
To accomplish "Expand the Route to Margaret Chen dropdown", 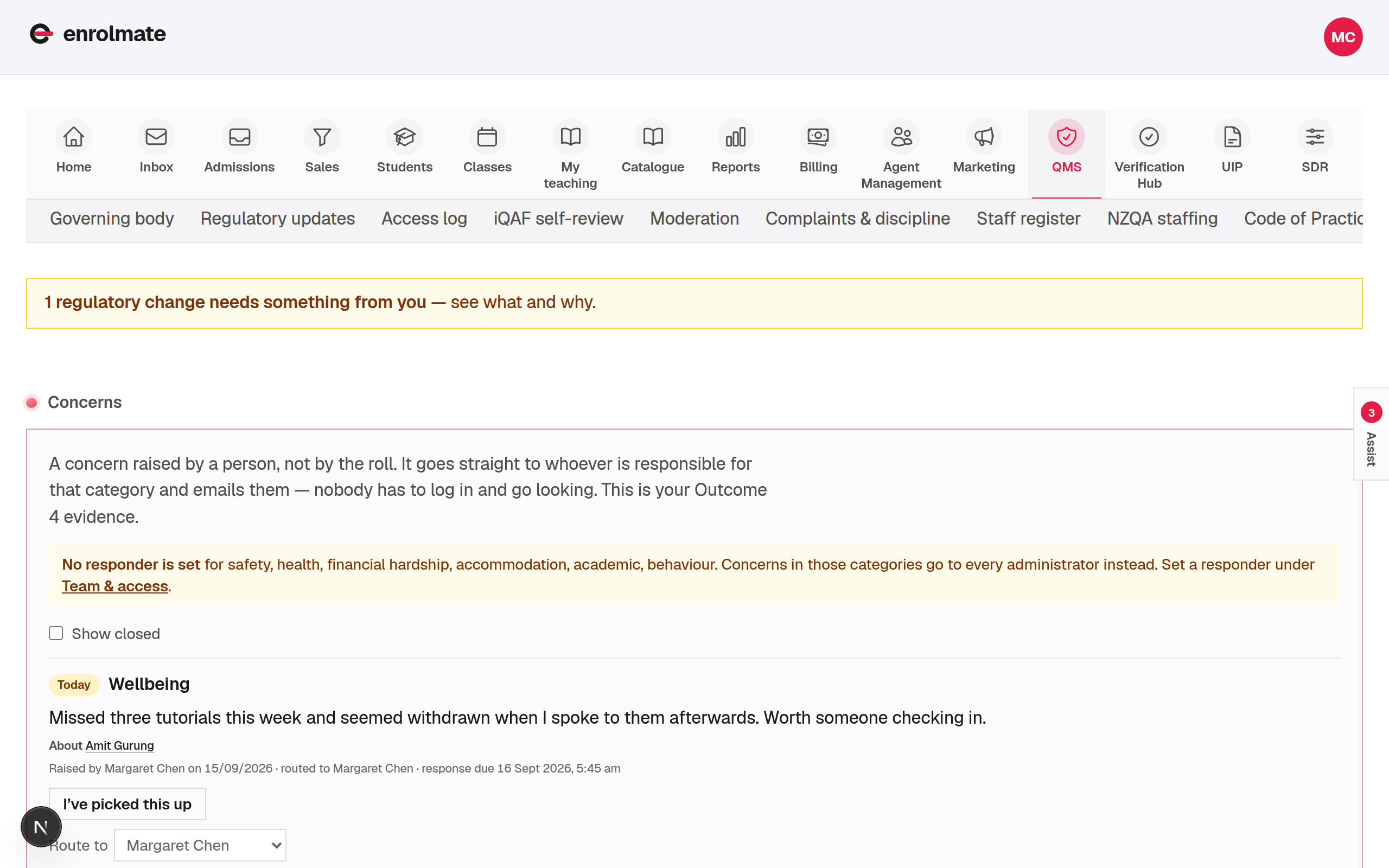I will pyautogui.click(x=200, y=845).
